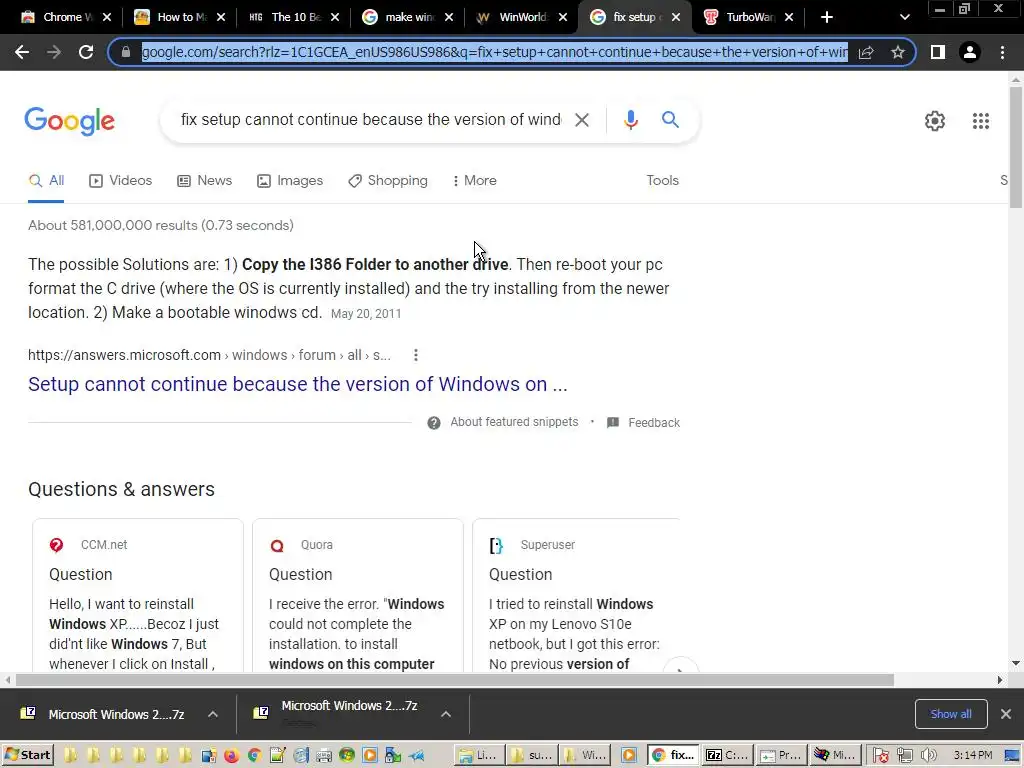1024x768 pixels.
Task: Switch to the 'How to M' tab
Action: [179, 17]
